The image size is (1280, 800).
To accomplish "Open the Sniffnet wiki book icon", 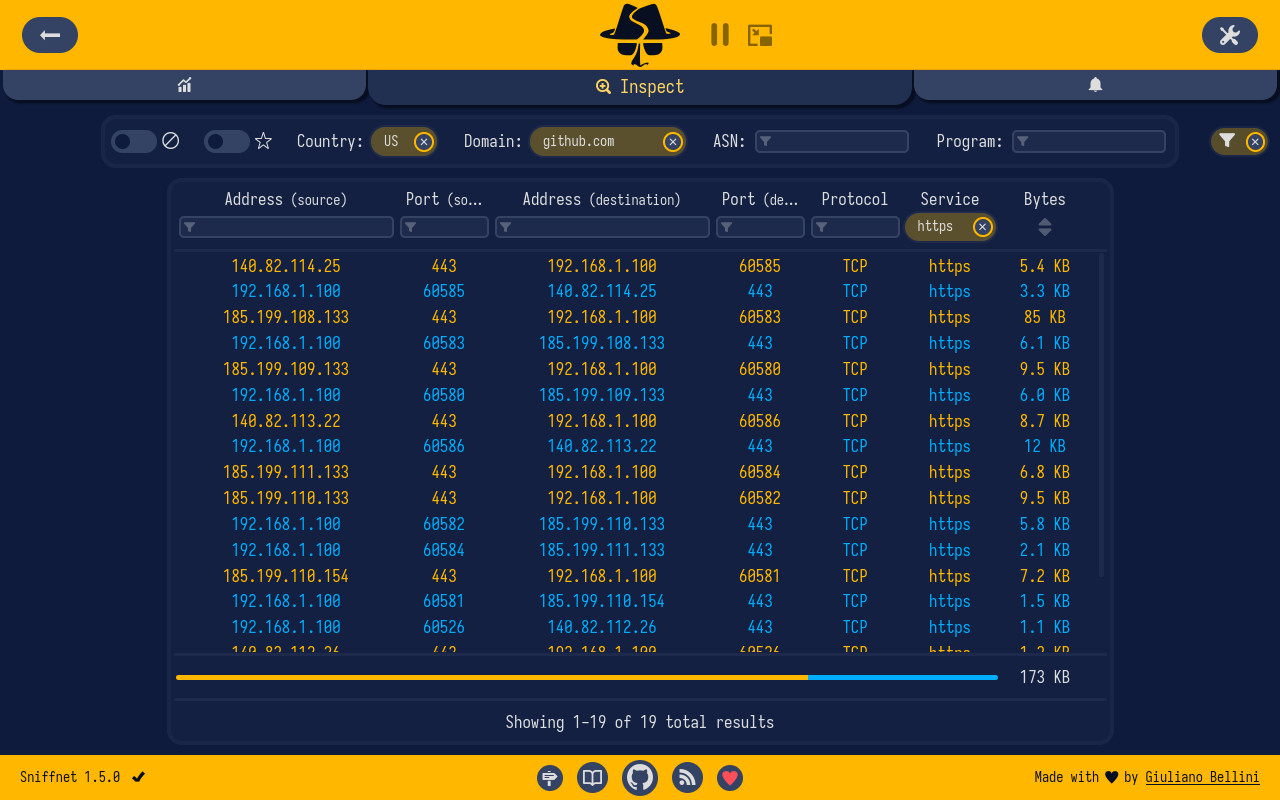I will tap(592, 777).
